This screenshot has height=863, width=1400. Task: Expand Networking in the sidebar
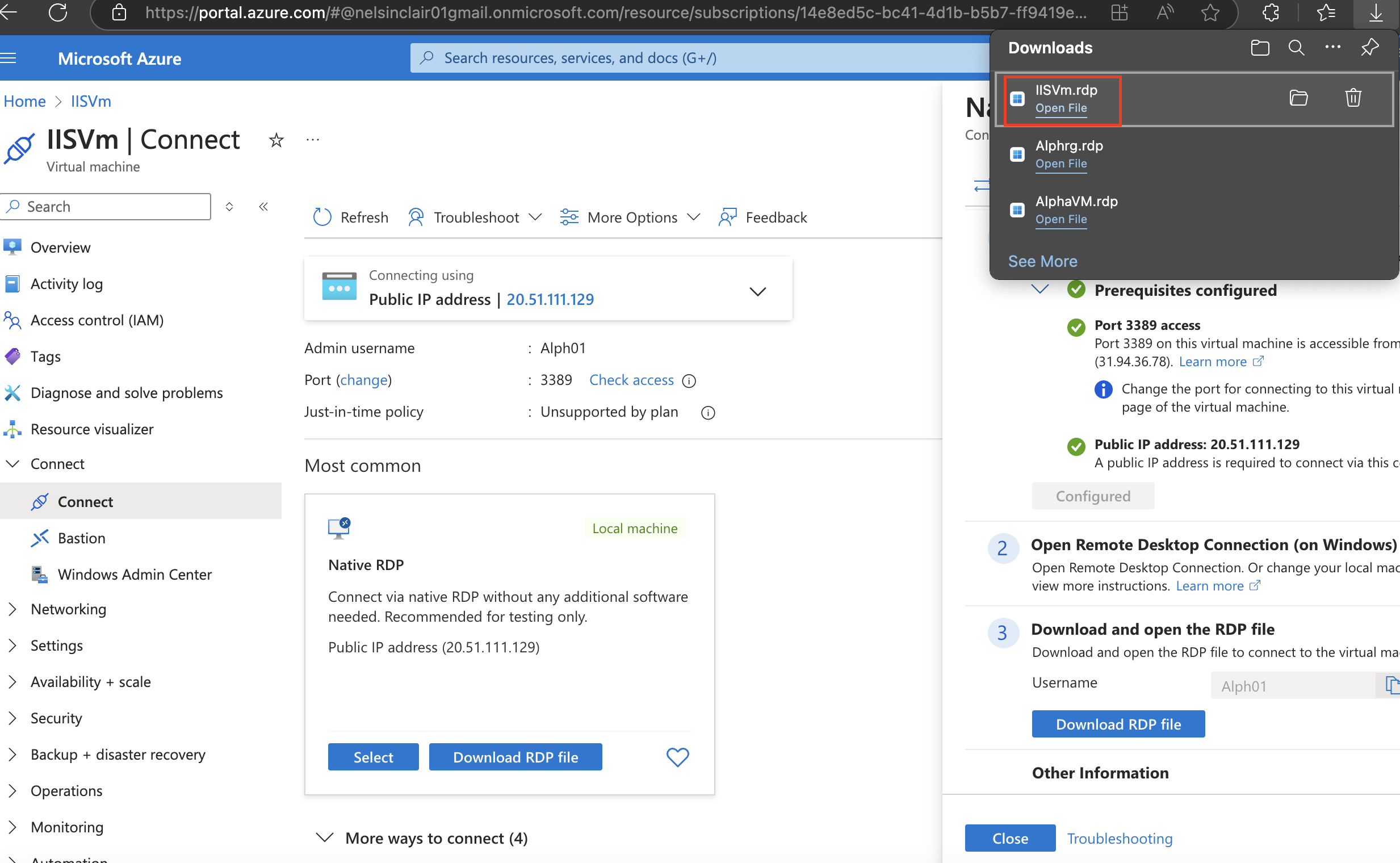tap(12, 609)
